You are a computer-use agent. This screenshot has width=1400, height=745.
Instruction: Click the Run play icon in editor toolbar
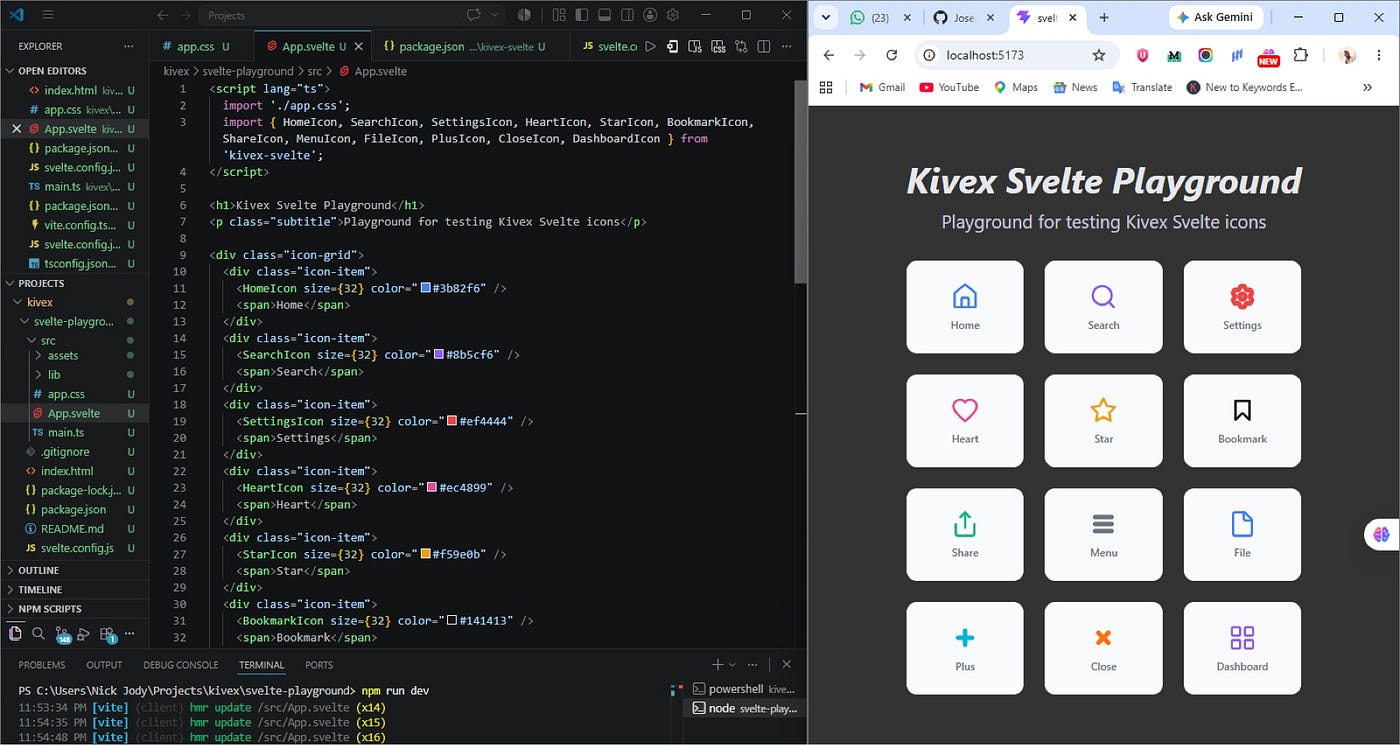click(651, 46)
